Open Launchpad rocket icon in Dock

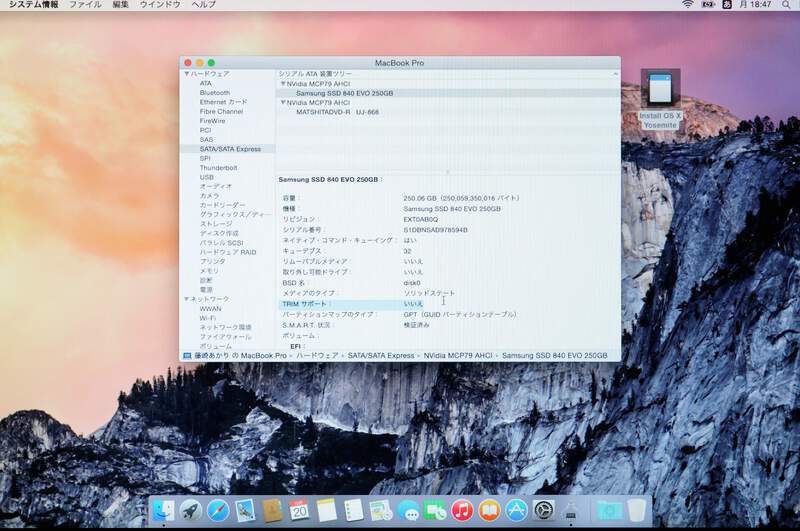pos(191,510)
